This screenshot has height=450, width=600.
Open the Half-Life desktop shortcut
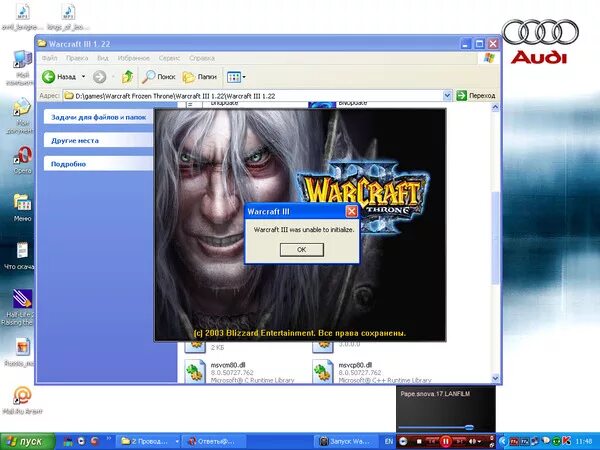click(20, 306)
